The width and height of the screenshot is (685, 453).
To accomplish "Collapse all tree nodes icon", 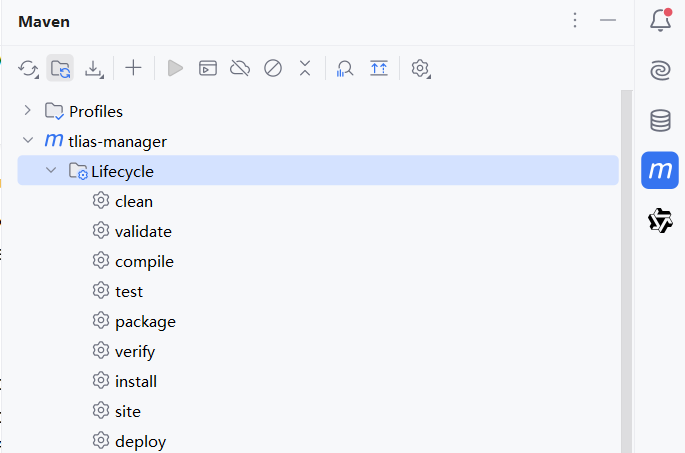I will click(305, 68).
